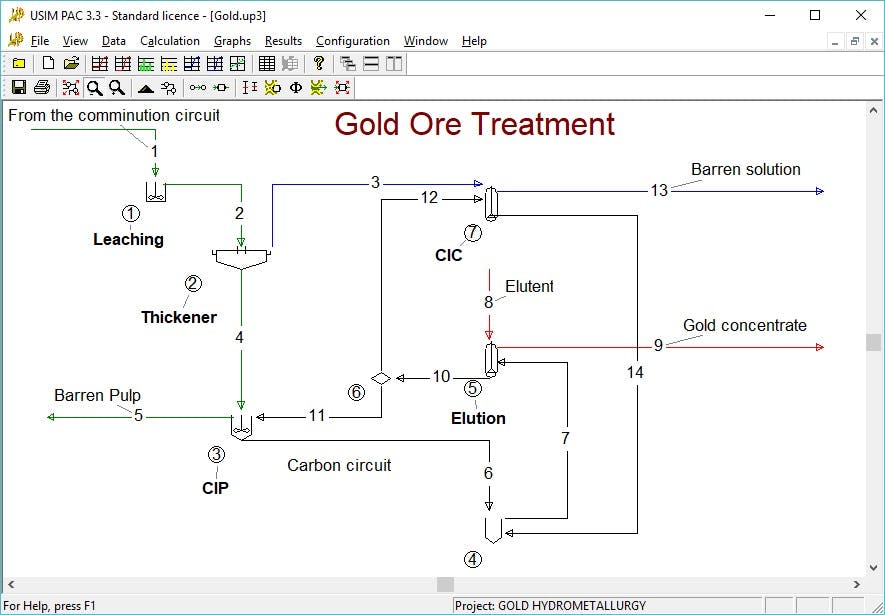Click stream number 9 on Gold concentrate line
885x615 pixels.
658,345
